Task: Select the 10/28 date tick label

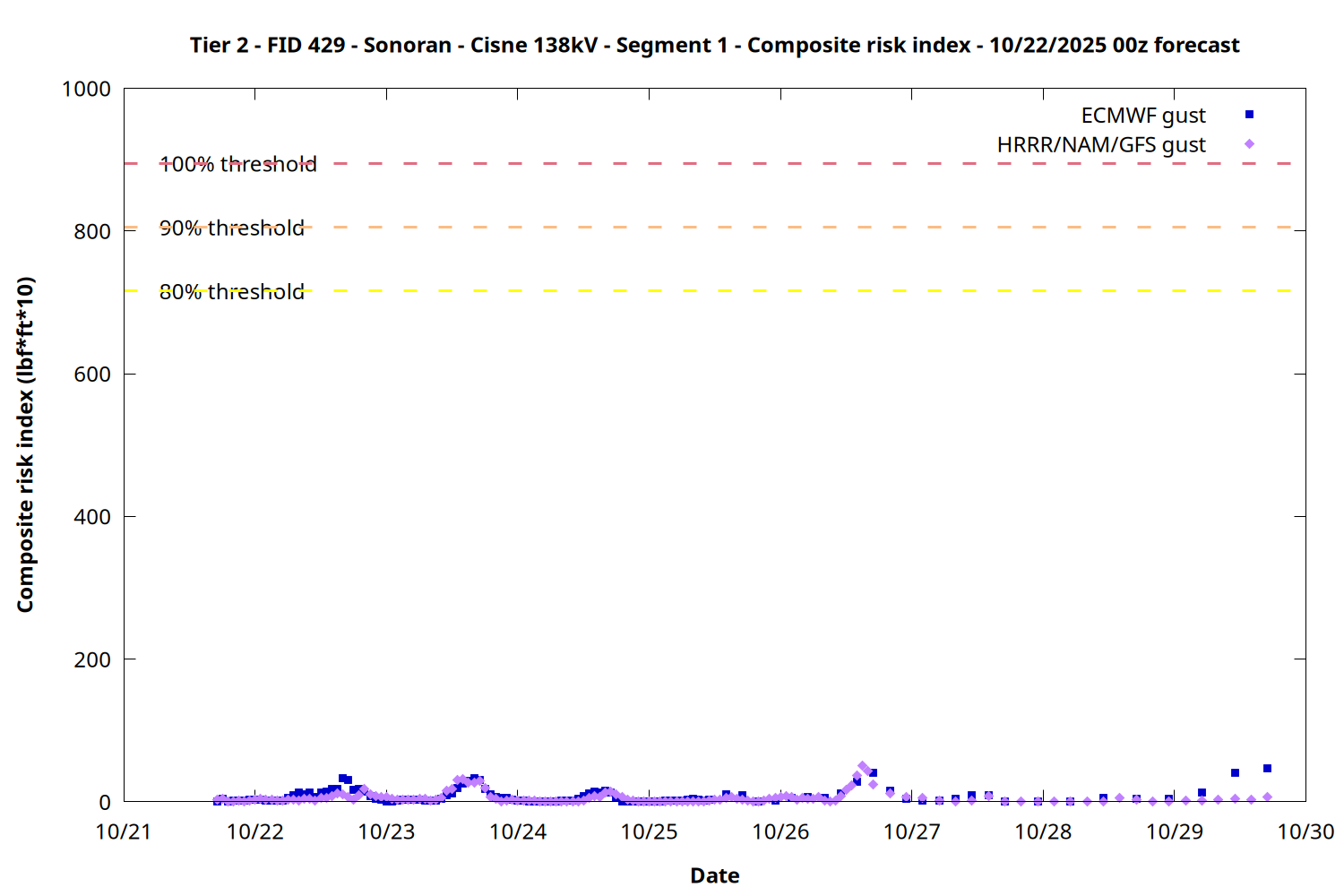Action: click(1043, 832)
